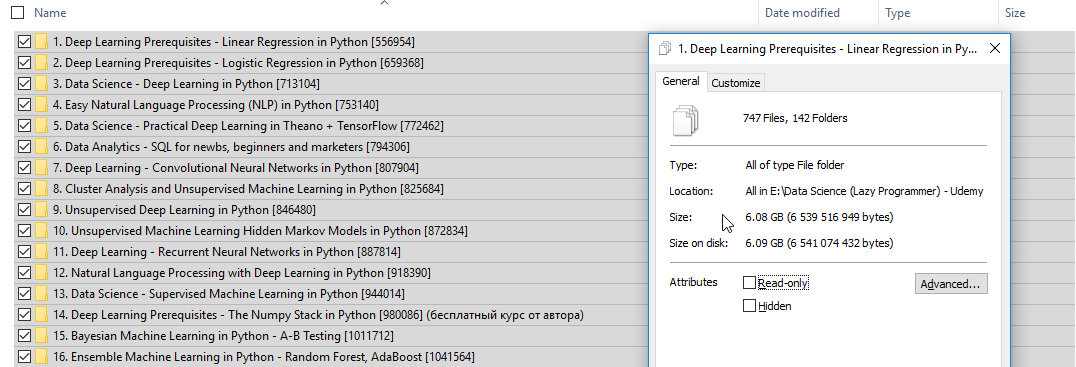Click the '747 Files, 142 Folders' summary text

(x=795, y=118)
